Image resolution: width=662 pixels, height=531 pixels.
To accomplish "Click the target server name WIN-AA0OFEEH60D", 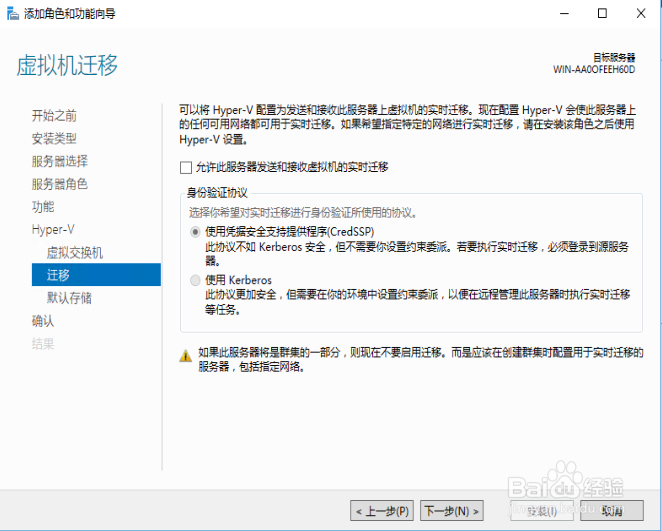I will click(594, 70).
